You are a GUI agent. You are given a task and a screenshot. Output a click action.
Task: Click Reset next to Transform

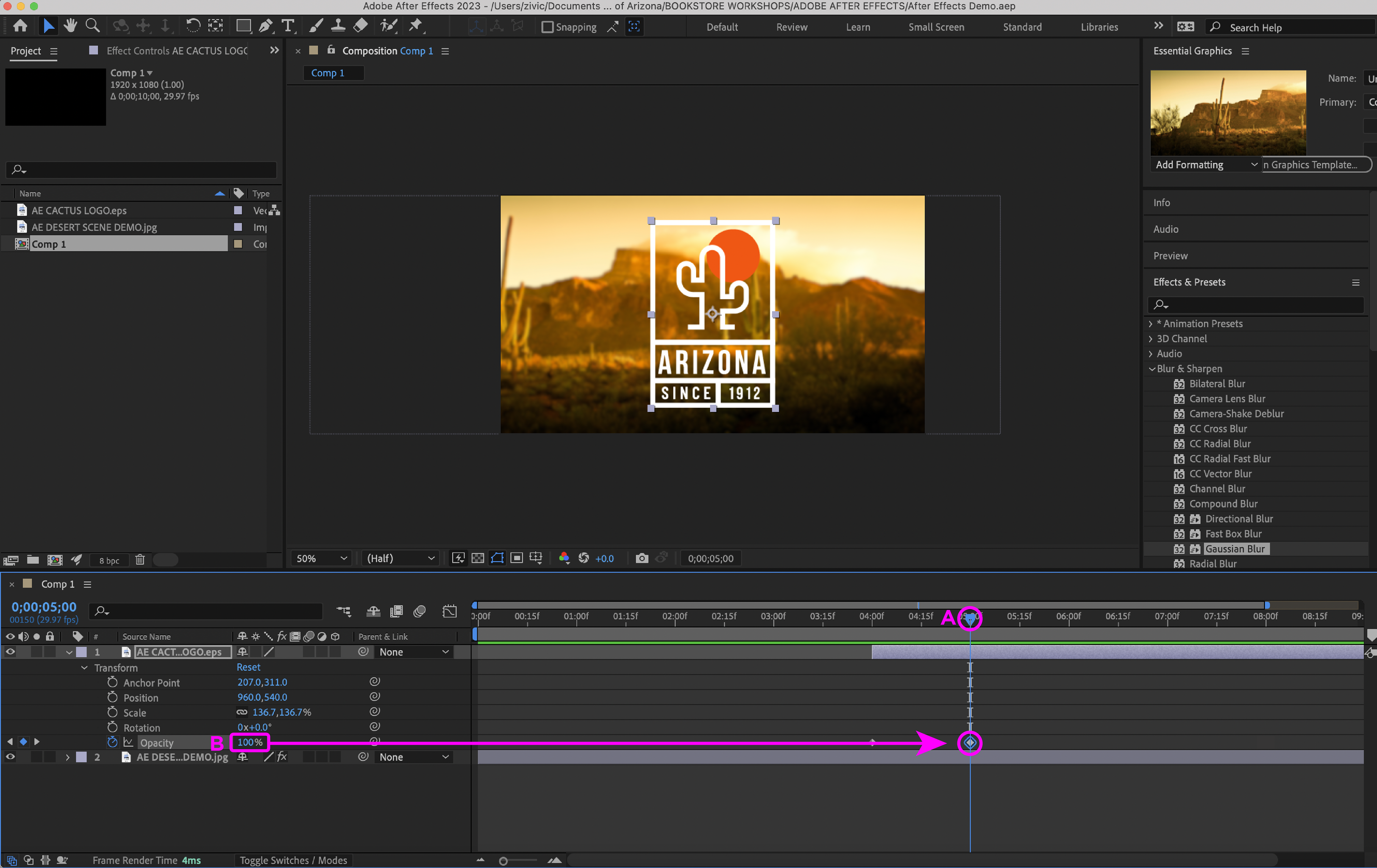(248, 667)
